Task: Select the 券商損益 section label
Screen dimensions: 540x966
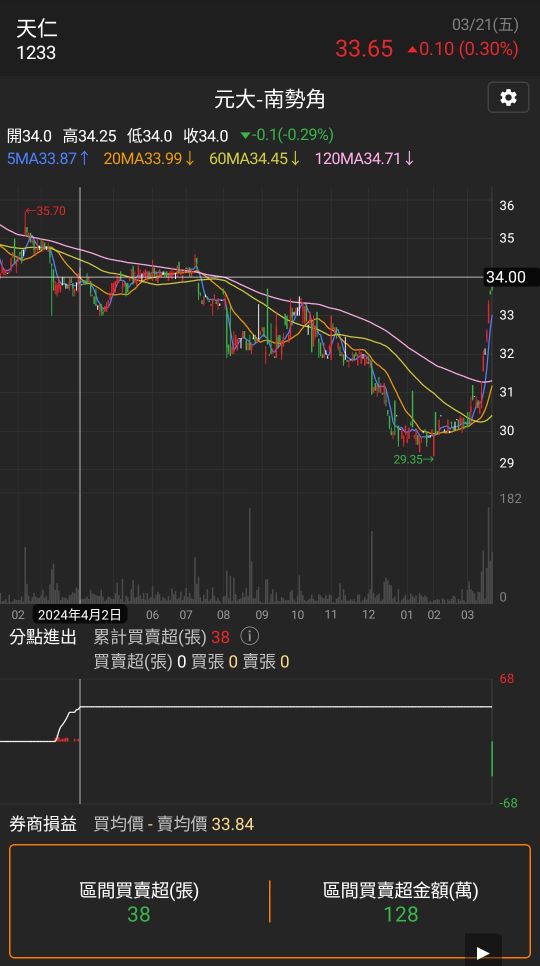Action: click(x=42, y=824)
